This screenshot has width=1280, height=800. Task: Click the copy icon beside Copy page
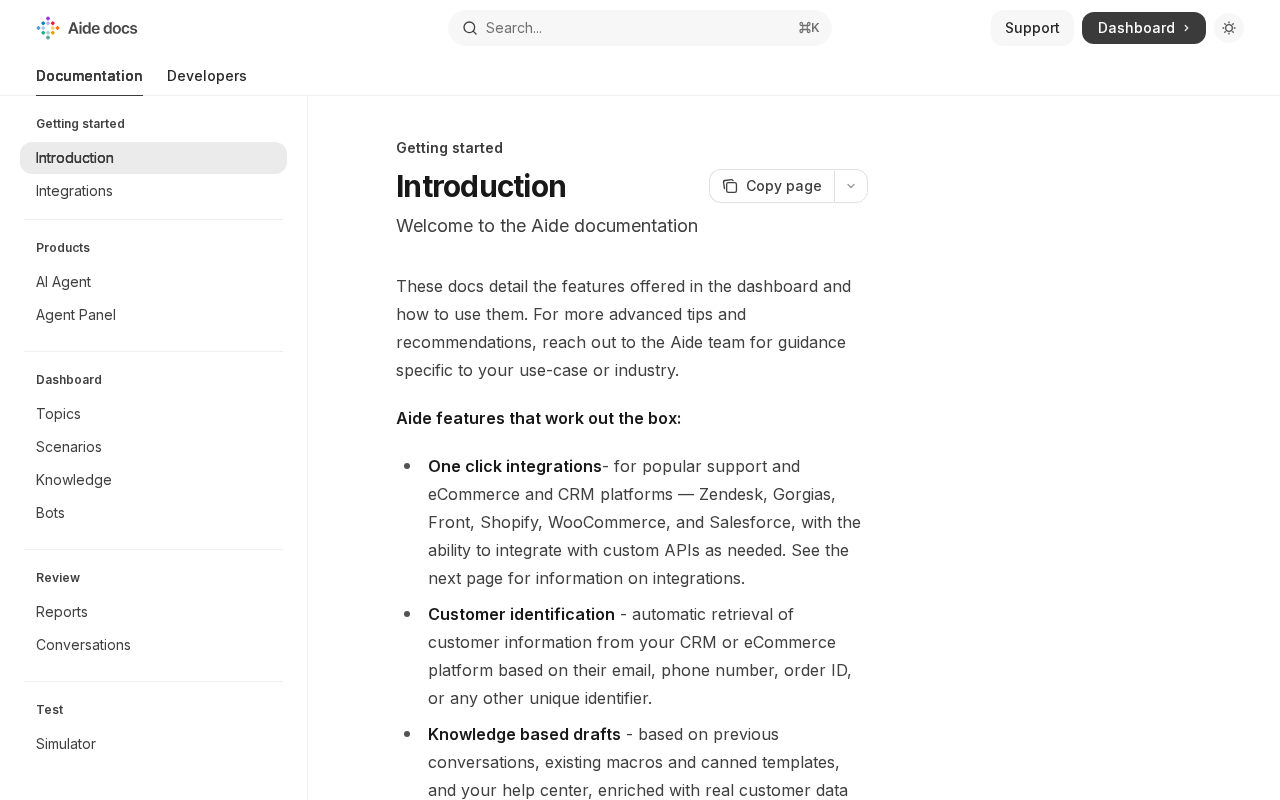point(730,186)
